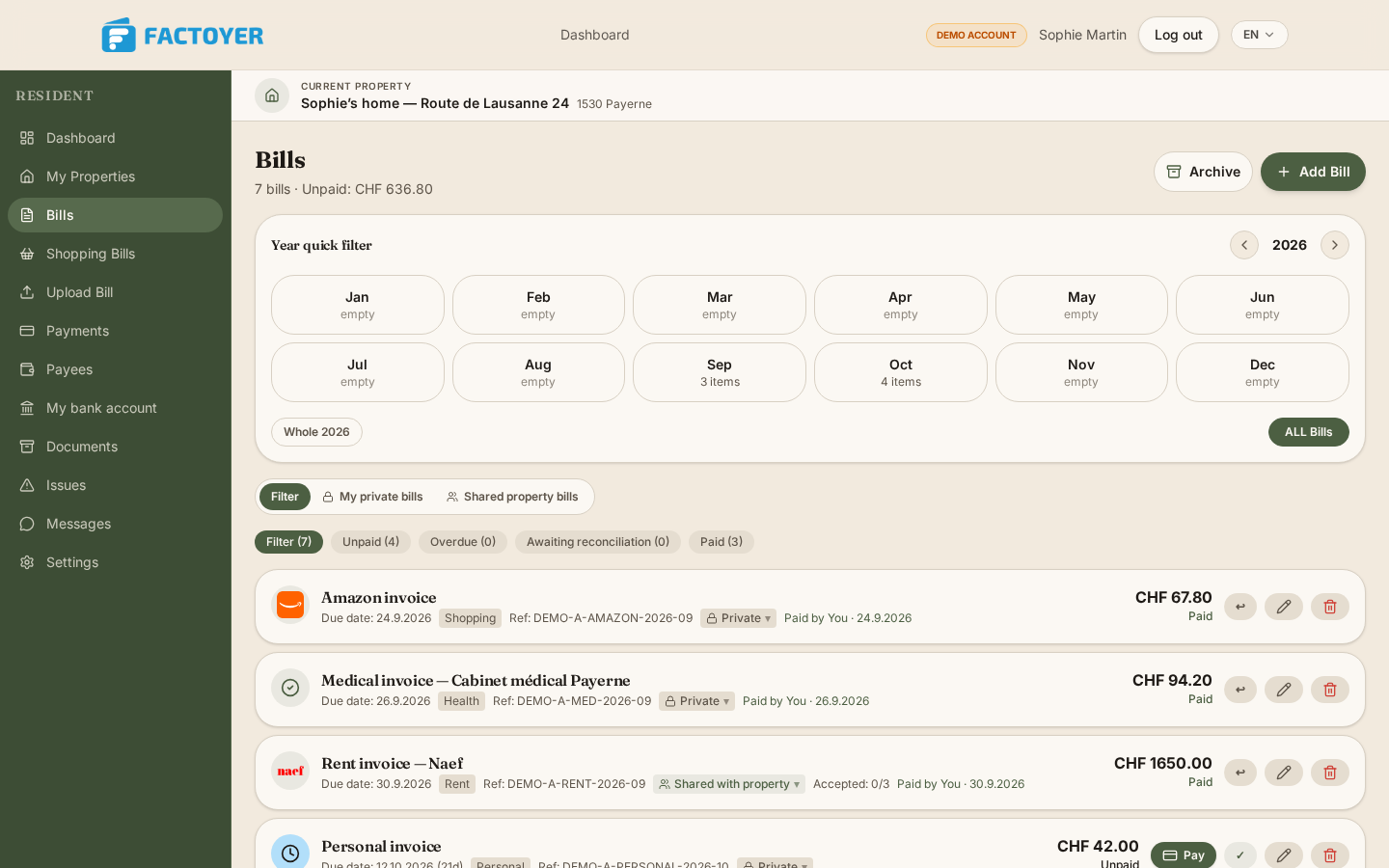
Task: Log out of the account
Action: coord(1179,35)
